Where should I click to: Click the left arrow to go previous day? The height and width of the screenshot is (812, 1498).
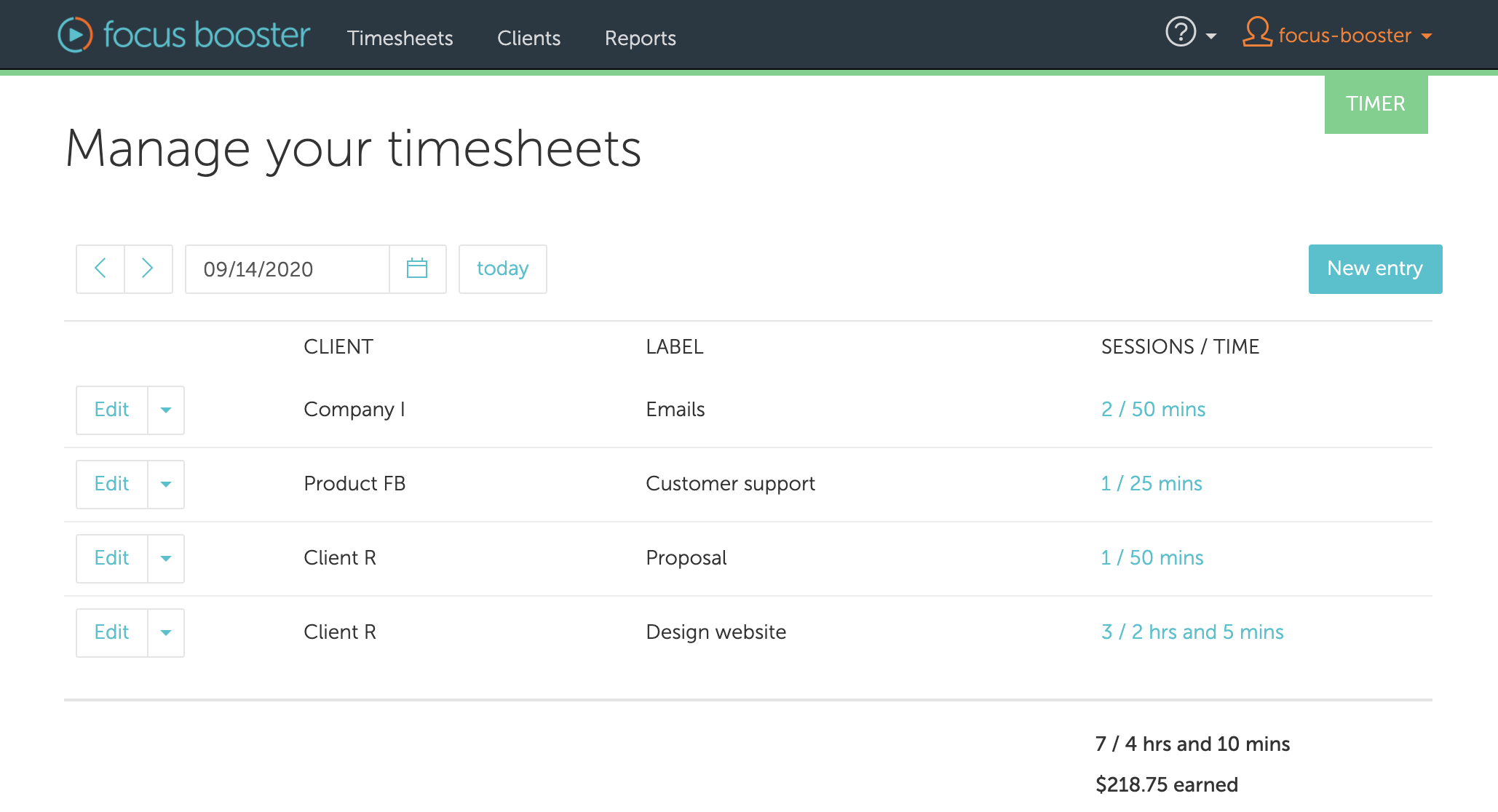[x=99, y=269]
